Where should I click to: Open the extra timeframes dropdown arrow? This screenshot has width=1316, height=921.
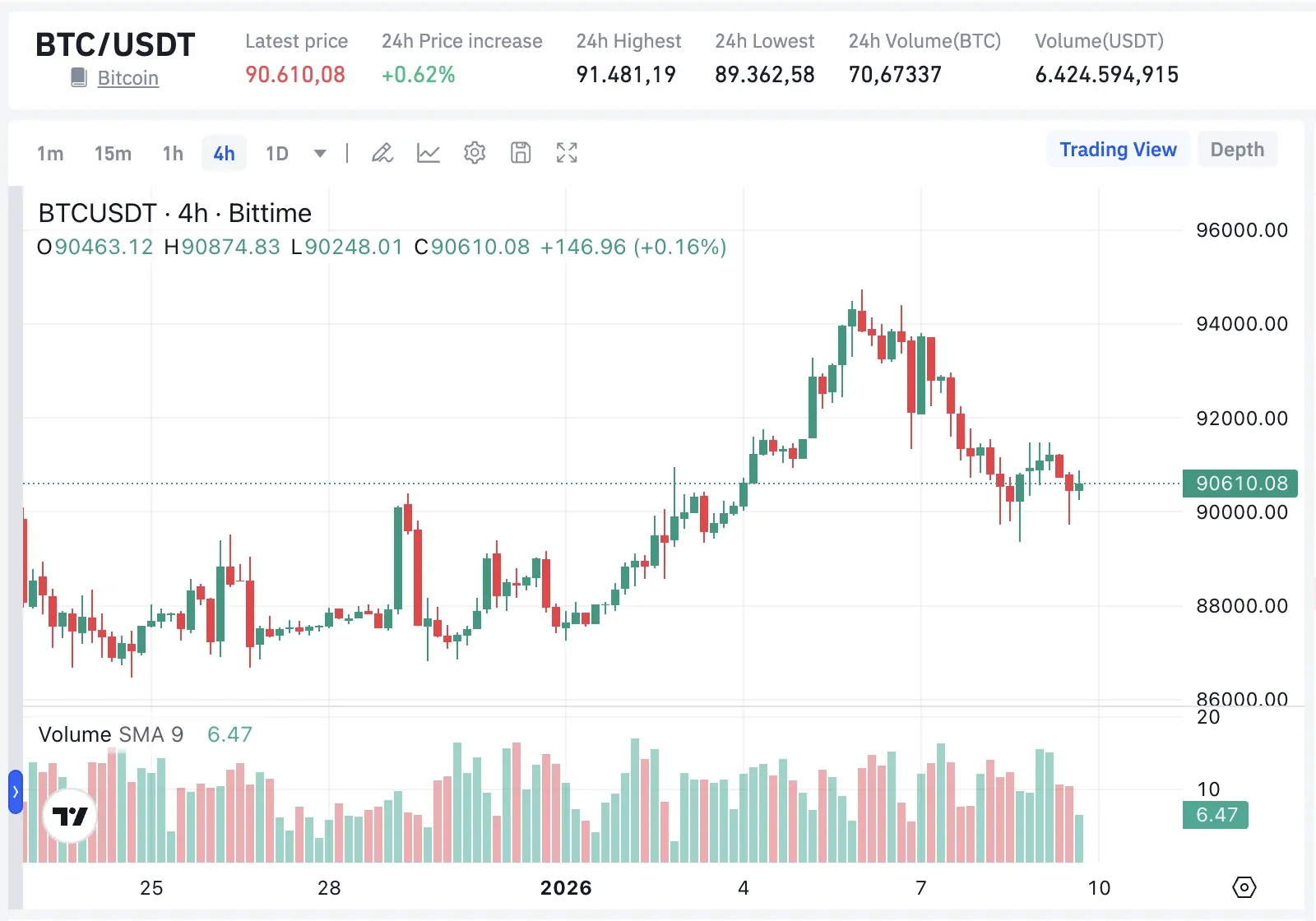319,153
